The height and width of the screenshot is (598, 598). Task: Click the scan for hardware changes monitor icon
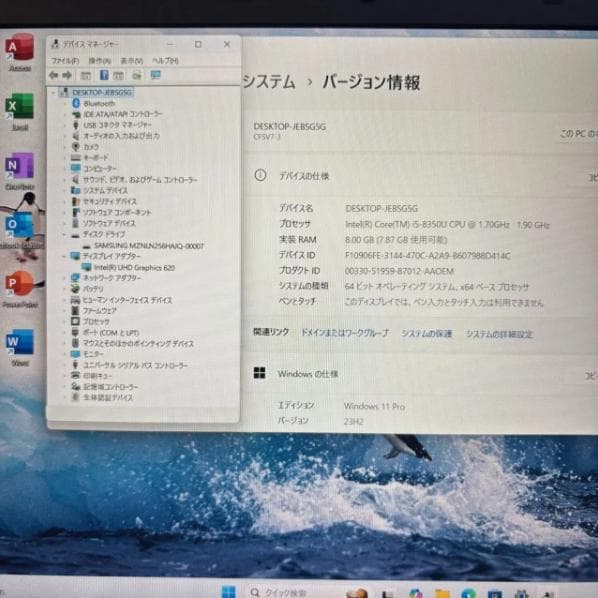pyautogui.click(x=155, y=75)
